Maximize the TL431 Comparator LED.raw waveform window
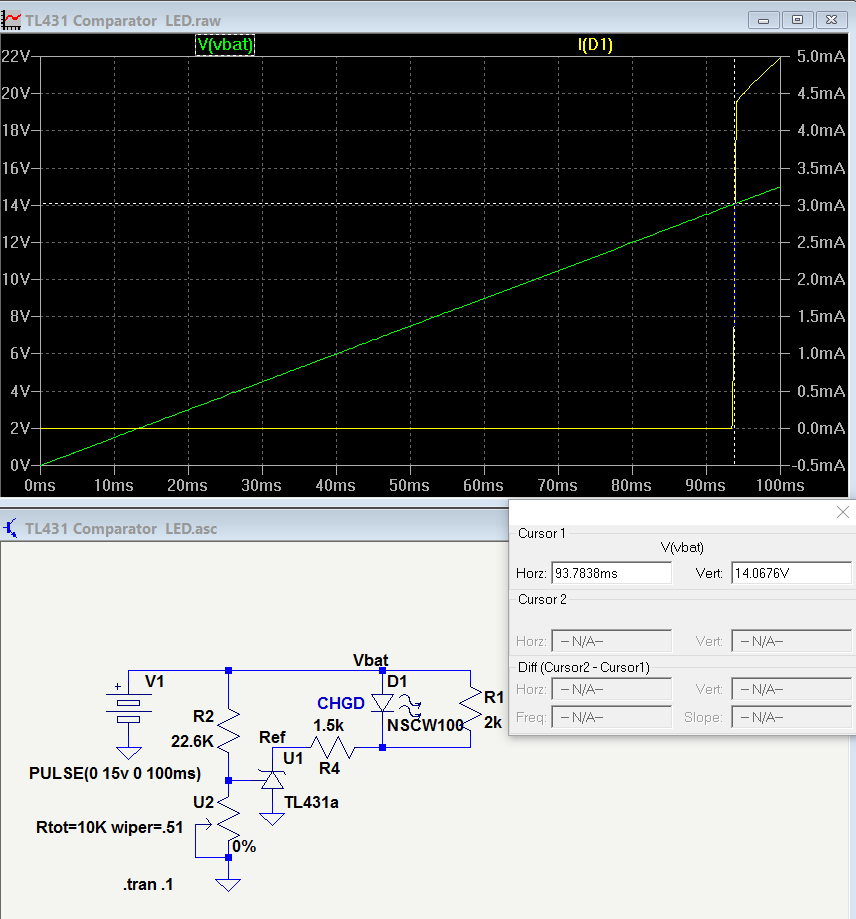This screenshot has height=919, width=856. click(797, 20)
